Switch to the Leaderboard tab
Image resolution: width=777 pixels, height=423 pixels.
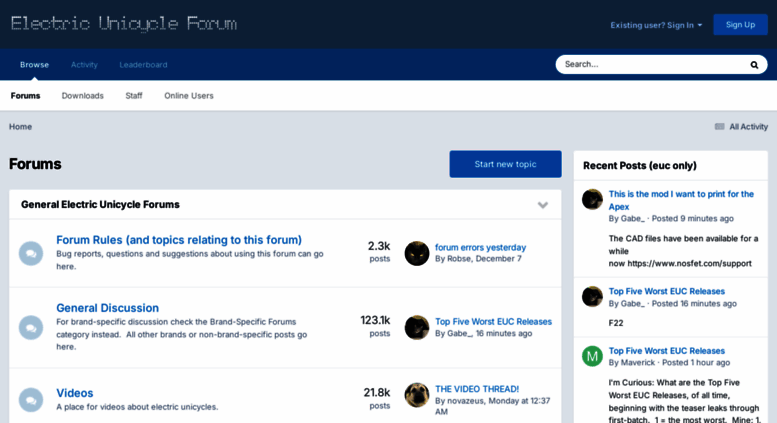143,65
